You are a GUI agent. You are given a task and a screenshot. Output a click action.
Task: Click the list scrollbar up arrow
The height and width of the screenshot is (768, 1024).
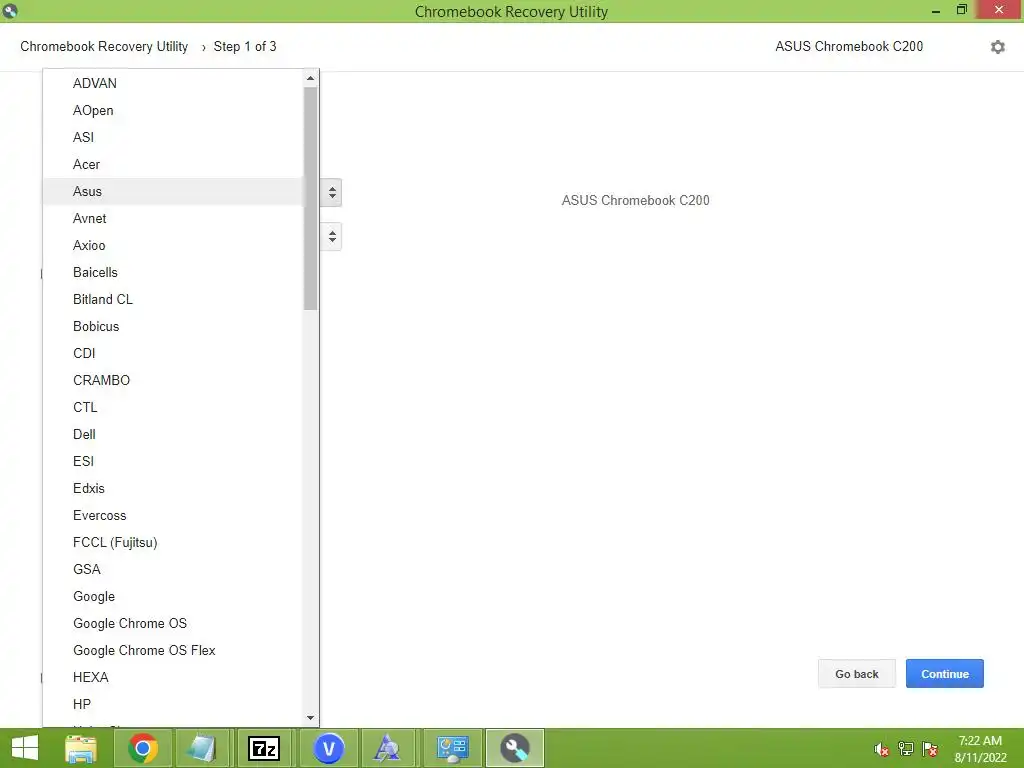click(310, 78)
